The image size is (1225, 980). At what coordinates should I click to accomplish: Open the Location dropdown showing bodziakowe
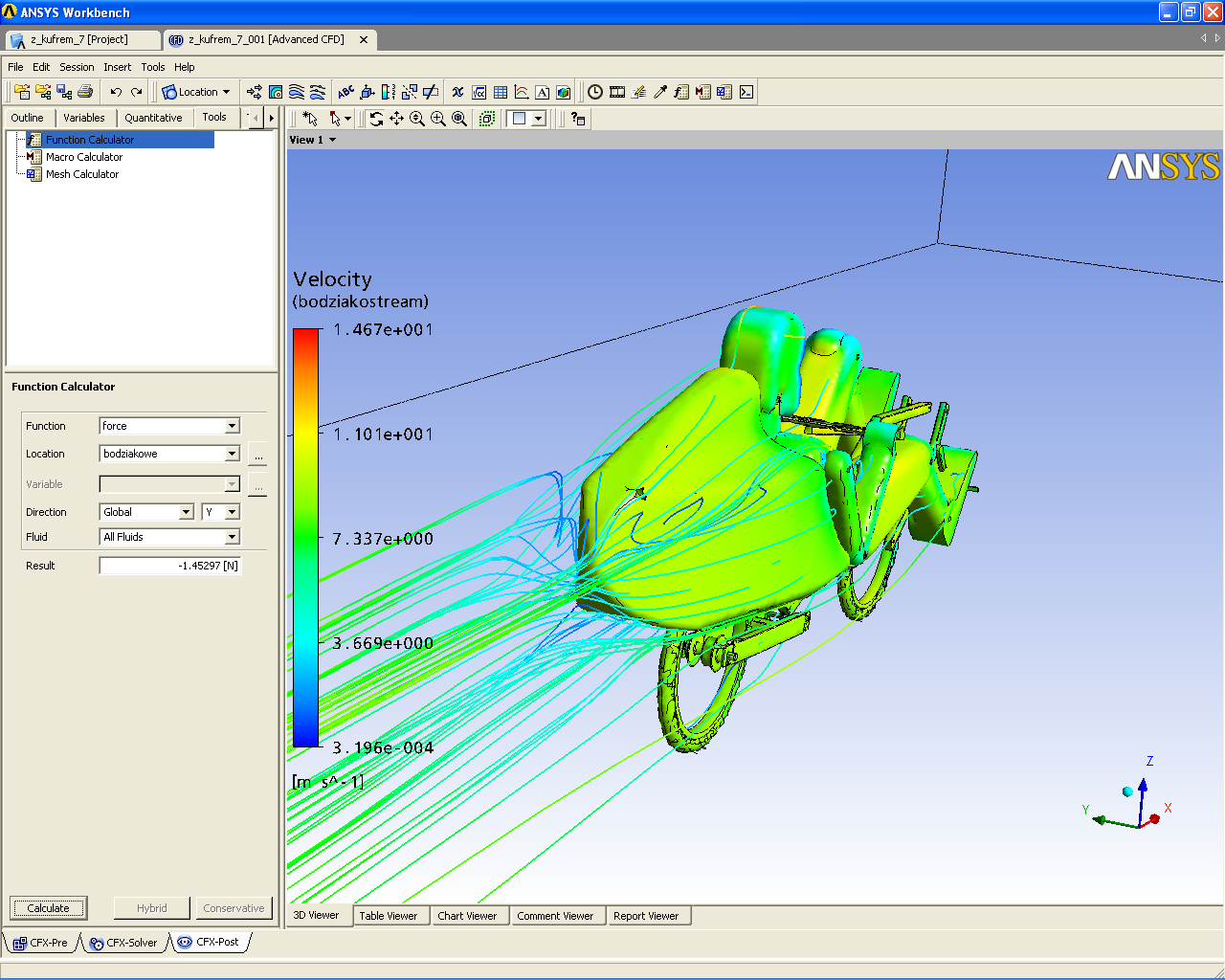coord(232,454)
